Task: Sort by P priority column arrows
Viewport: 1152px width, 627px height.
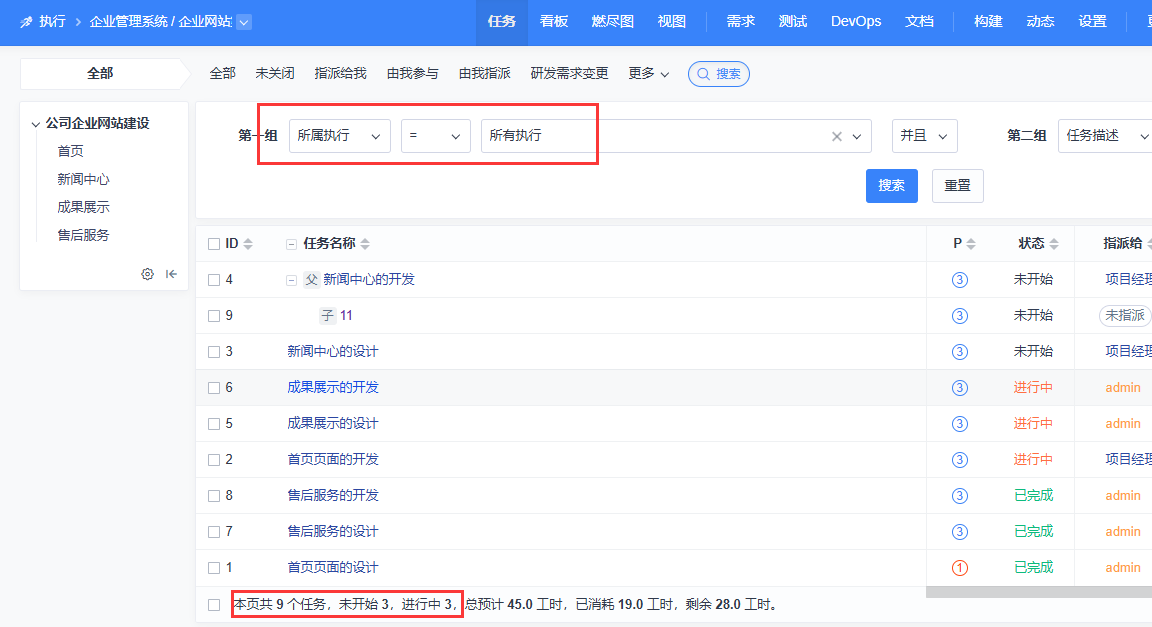Action: coord(971,244)
